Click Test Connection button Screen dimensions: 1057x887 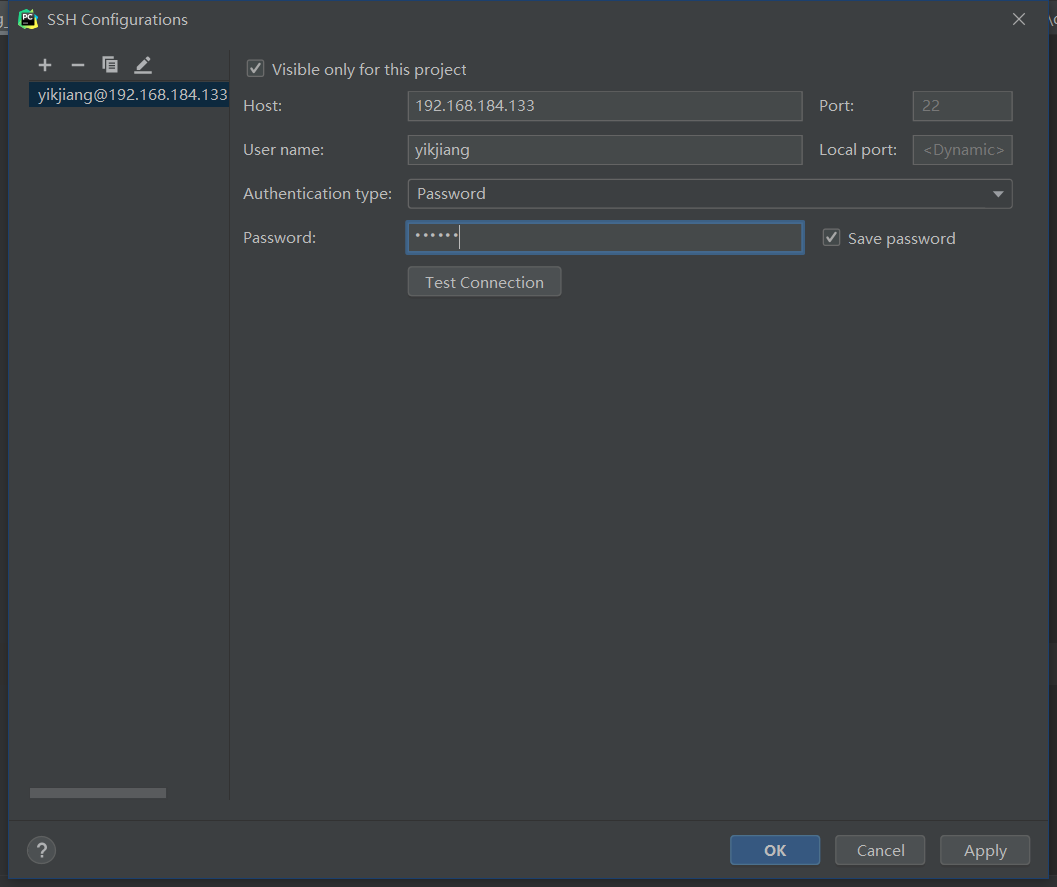point(484,282)
